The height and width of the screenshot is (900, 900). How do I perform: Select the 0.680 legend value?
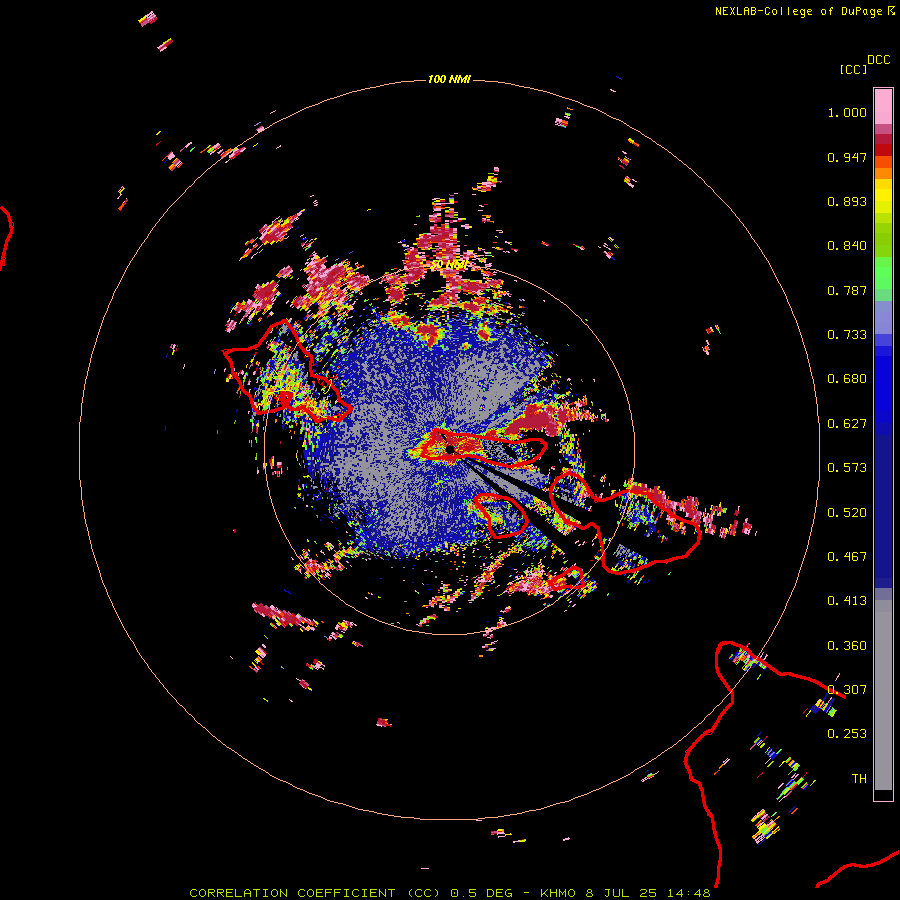point(847,379)
